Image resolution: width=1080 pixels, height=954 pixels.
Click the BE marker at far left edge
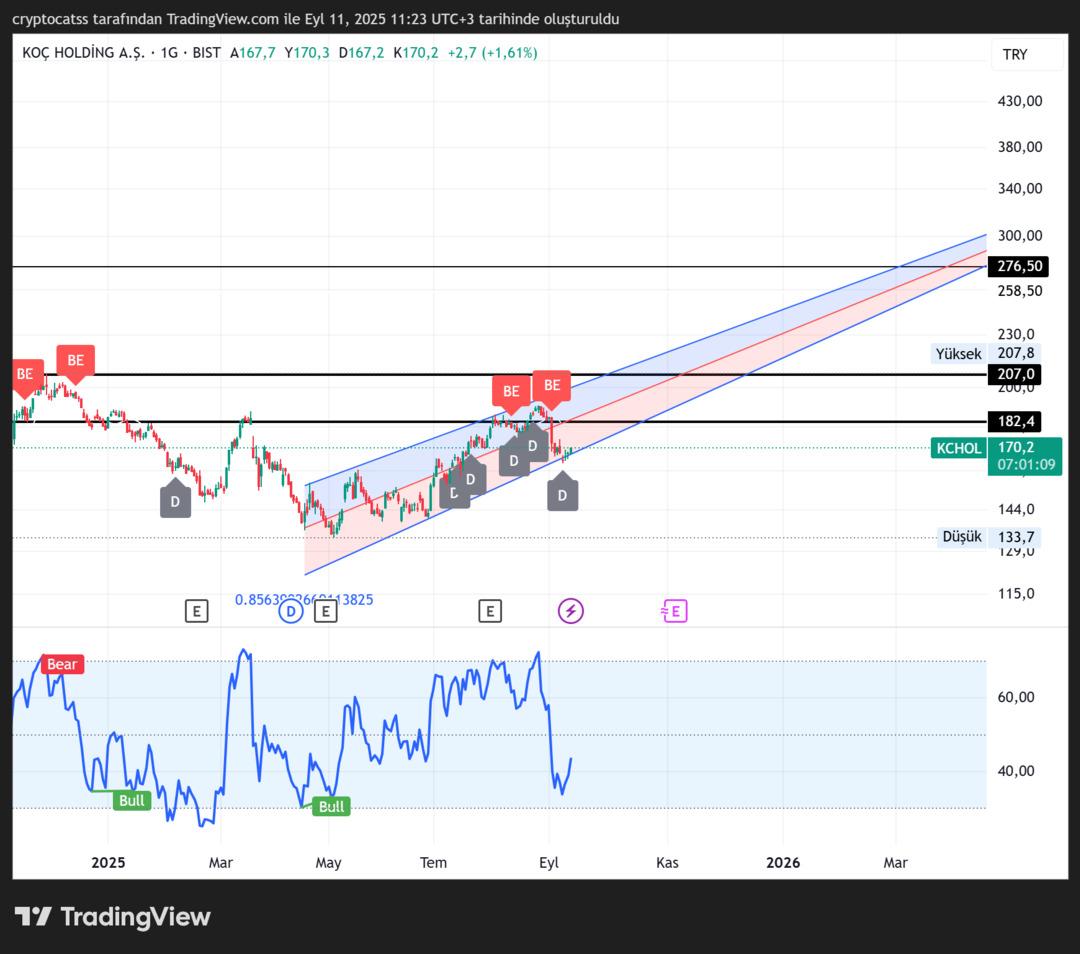pos(25,377)
